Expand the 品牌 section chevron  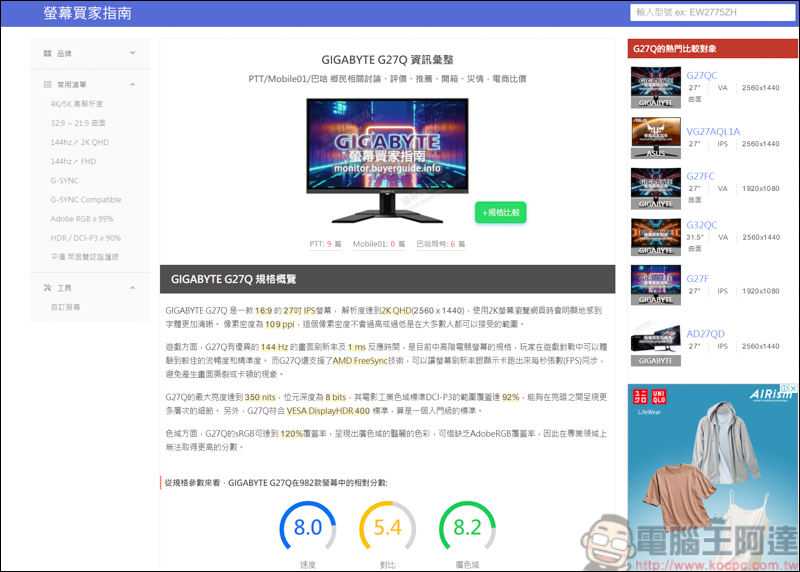(132, 53)
